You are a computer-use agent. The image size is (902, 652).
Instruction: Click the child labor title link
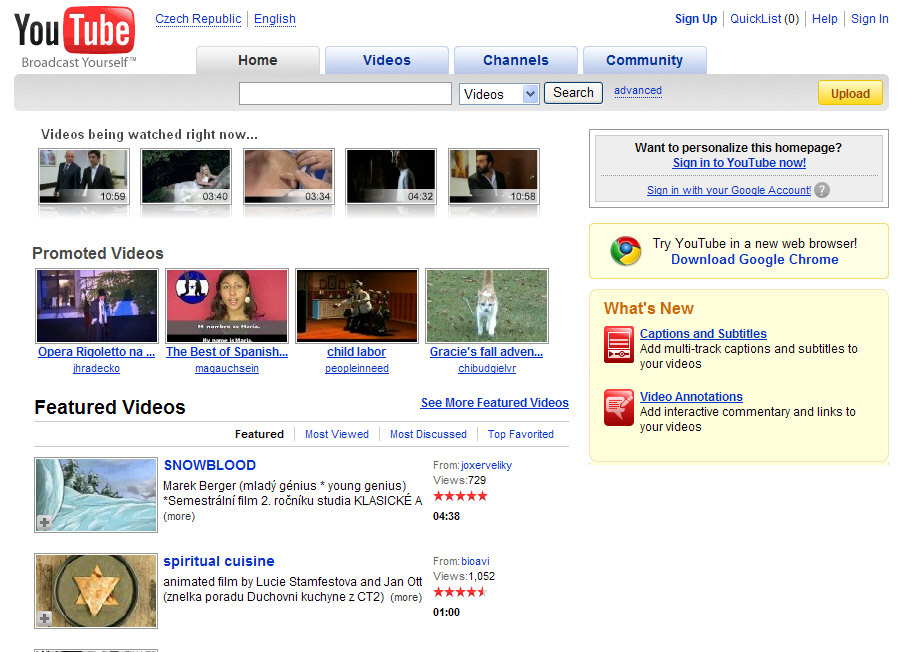pos(357,352)
